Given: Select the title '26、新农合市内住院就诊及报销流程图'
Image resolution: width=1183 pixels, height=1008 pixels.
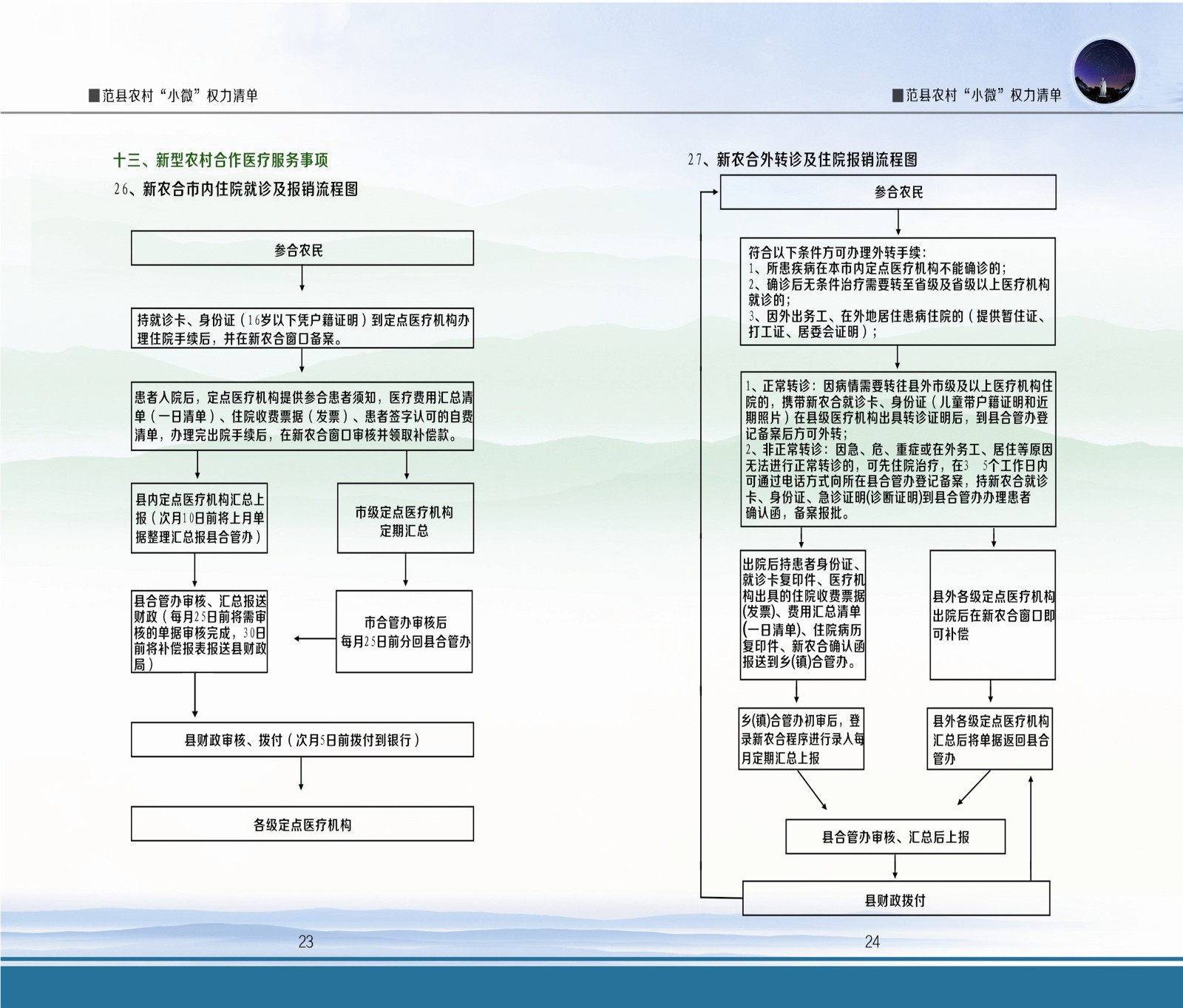Looking at the screenshot, I should pyautogui.click(x=237, y=189).
